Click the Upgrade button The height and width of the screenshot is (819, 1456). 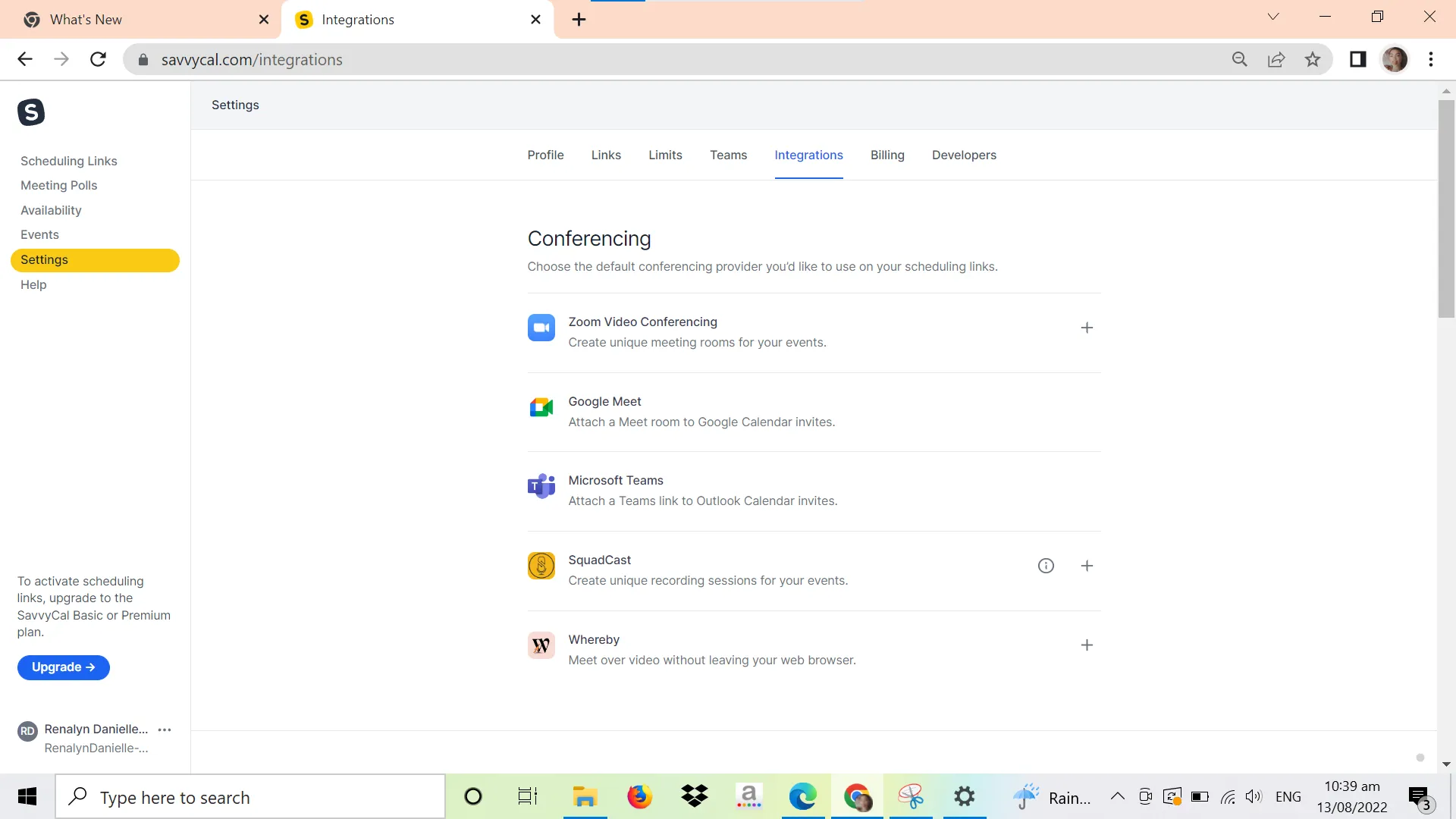pyautogui.click(x=64, y=667)
